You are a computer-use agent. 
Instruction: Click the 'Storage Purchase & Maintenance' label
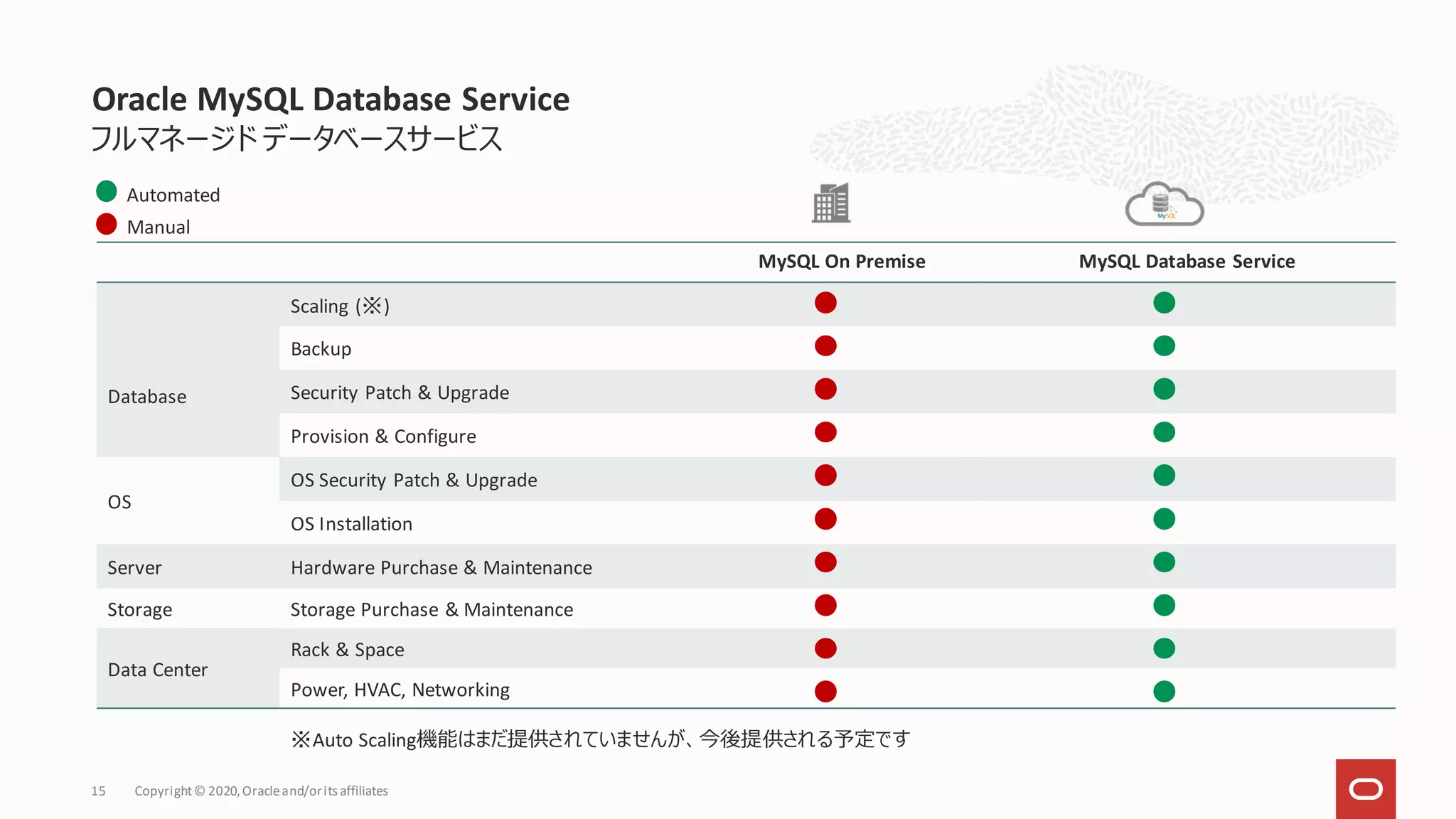click(x=432, y=610)
